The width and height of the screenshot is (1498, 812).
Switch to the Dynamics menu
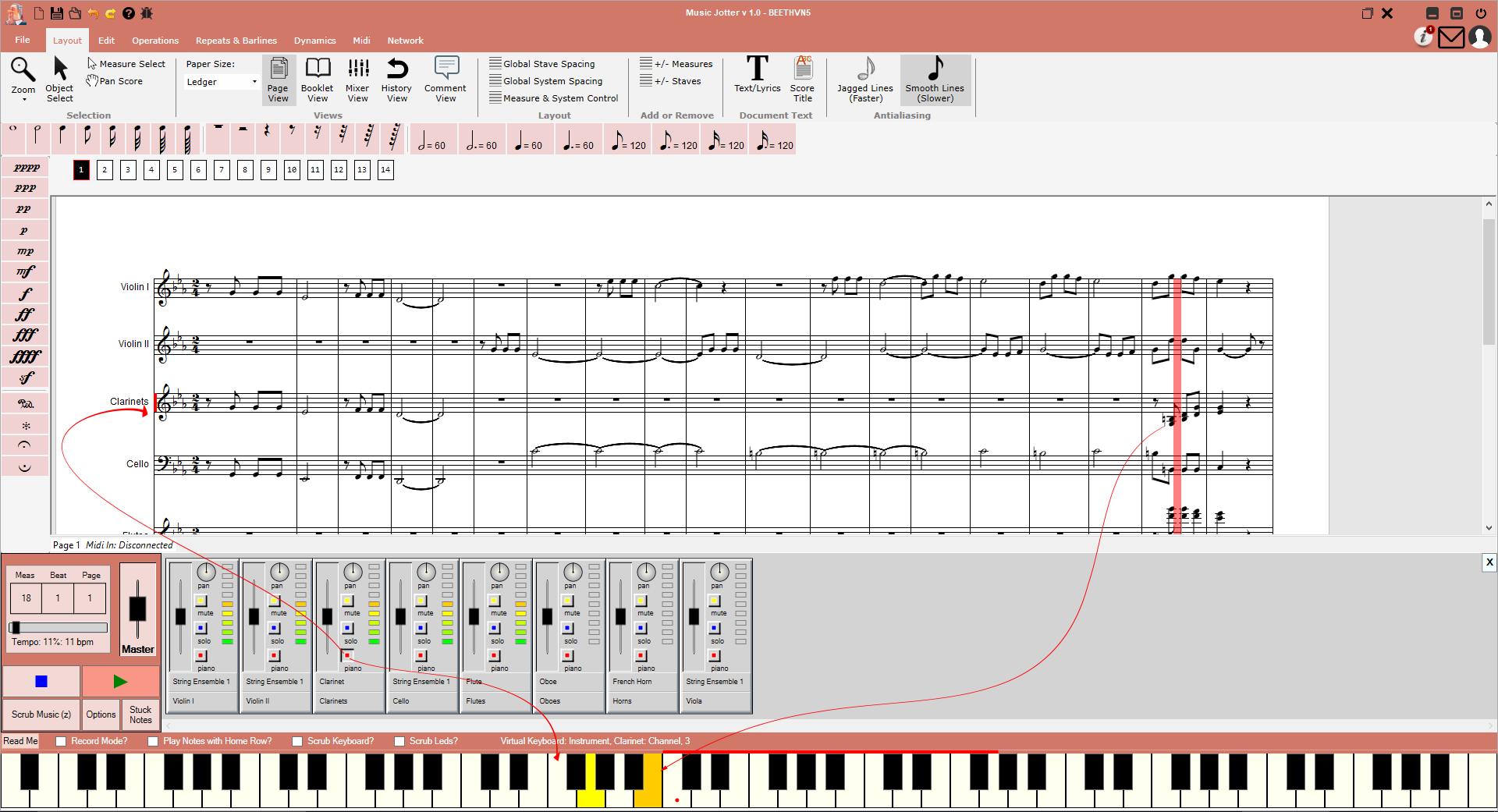(x=314, y=40)
